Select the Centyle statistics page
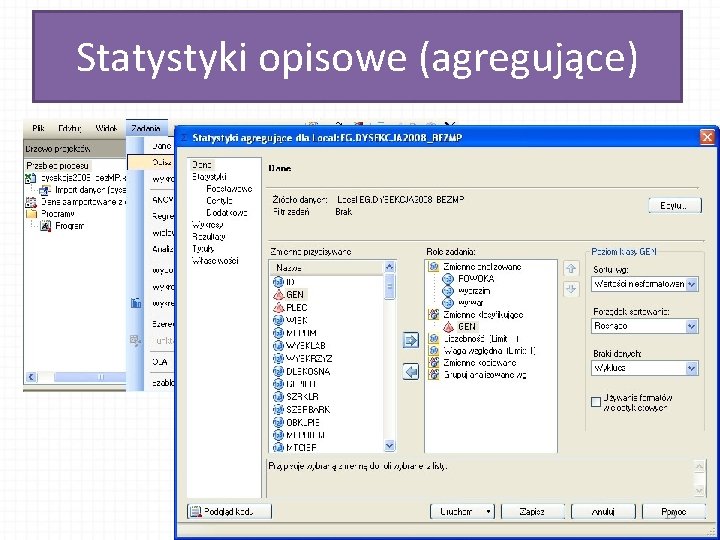This screenshot has width=720, height=540. click(219, 201)
